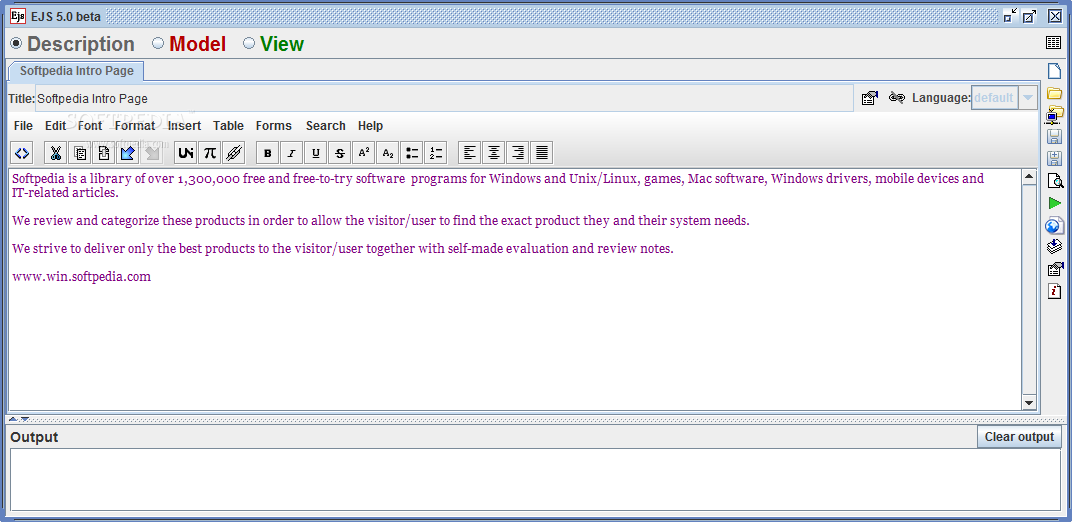Apply Superscript formatting

pos(364,153)
